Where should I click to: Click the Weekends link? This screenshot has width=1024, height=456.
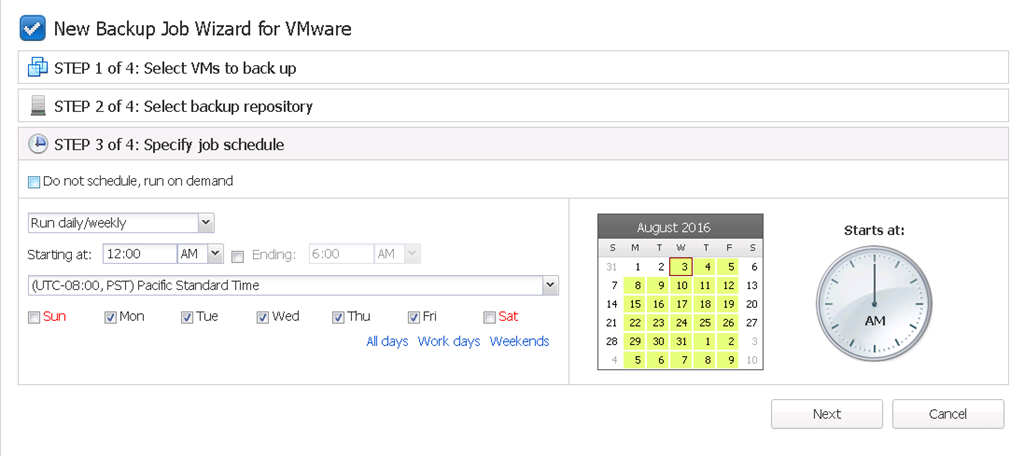coord(520,341)
